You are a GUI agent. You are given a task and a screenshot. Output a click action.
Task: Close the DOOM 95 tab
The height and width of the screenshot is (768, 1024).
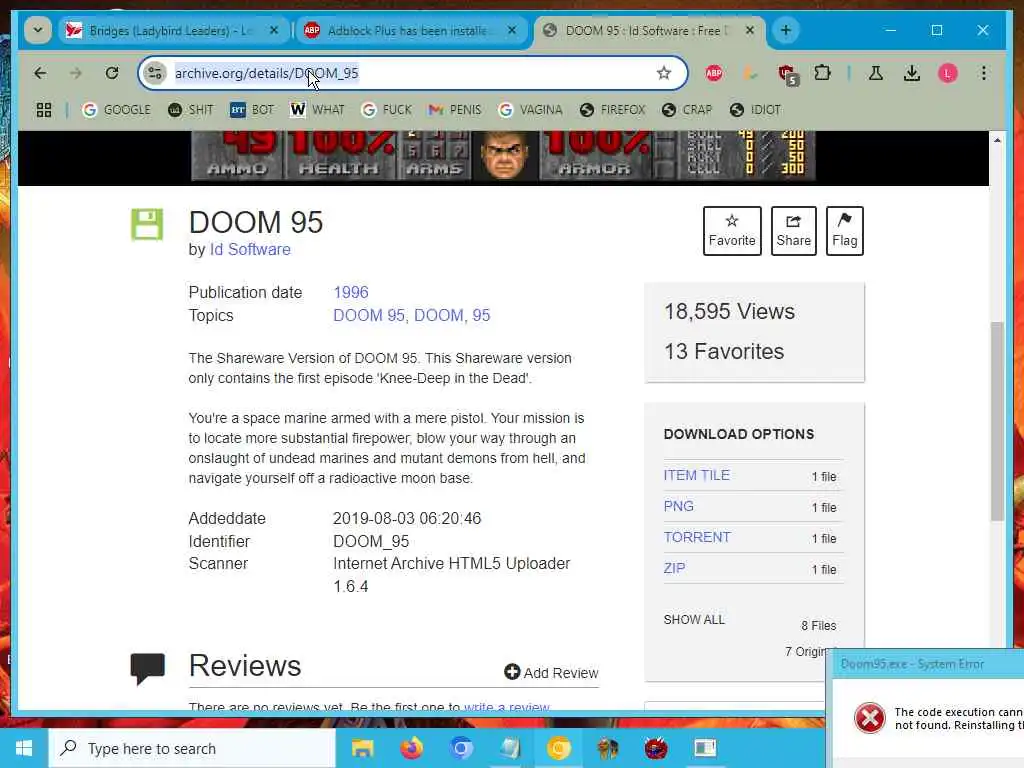click(750, 30)
